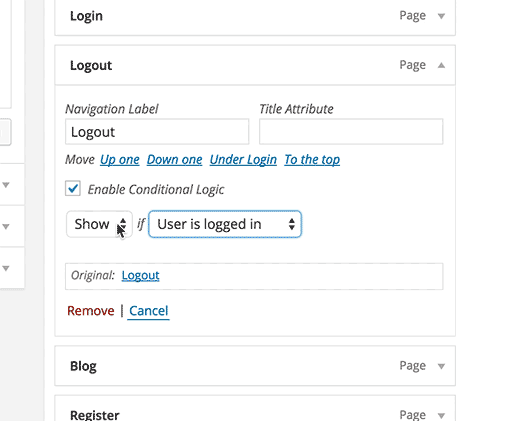The width and height of the screenshot is (520, 421).
Task: Expand the Login menu item arrow
Action: pyautogui.click(x=441, y=16)
